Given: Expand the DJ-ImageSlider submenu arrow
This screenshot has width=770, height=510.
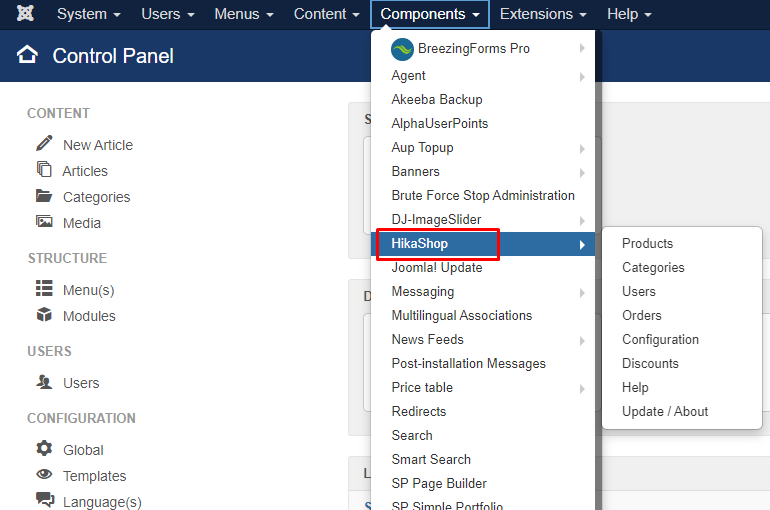Looking at the screenshot, I should point(582,221).
